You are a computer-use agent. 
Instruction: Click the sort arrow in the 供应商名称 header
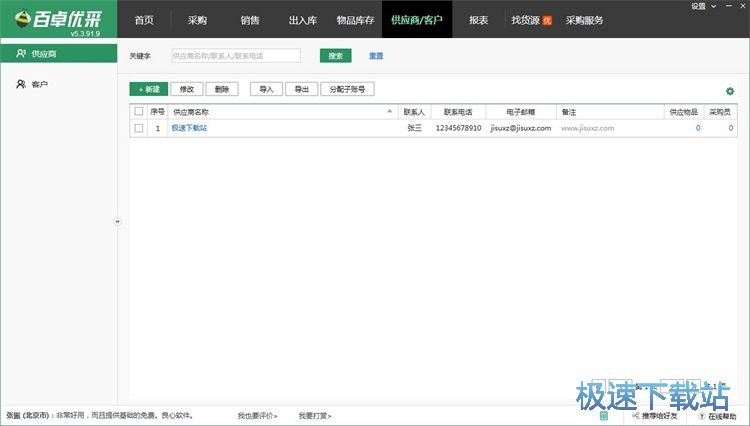(389, 111)
